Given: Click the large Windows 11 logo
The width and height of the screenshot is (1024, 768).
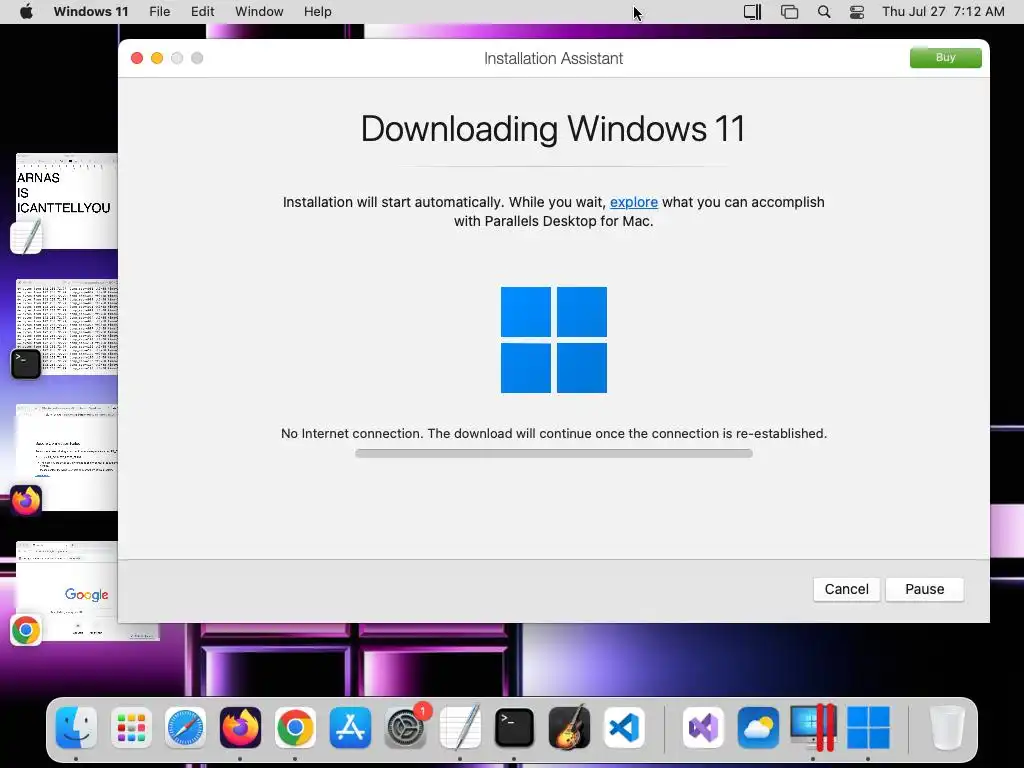Looking at the screenshot, I should coord(554,340).
